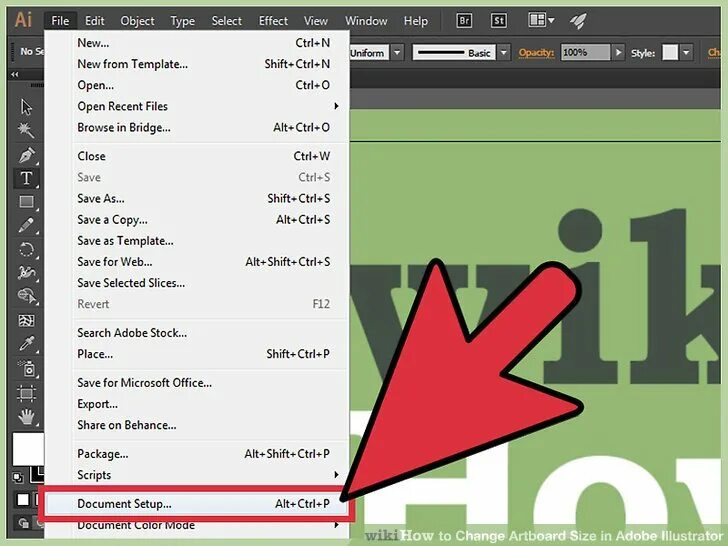
Task: Expand the Opacity slider arrow
Action: coord(618,52)
